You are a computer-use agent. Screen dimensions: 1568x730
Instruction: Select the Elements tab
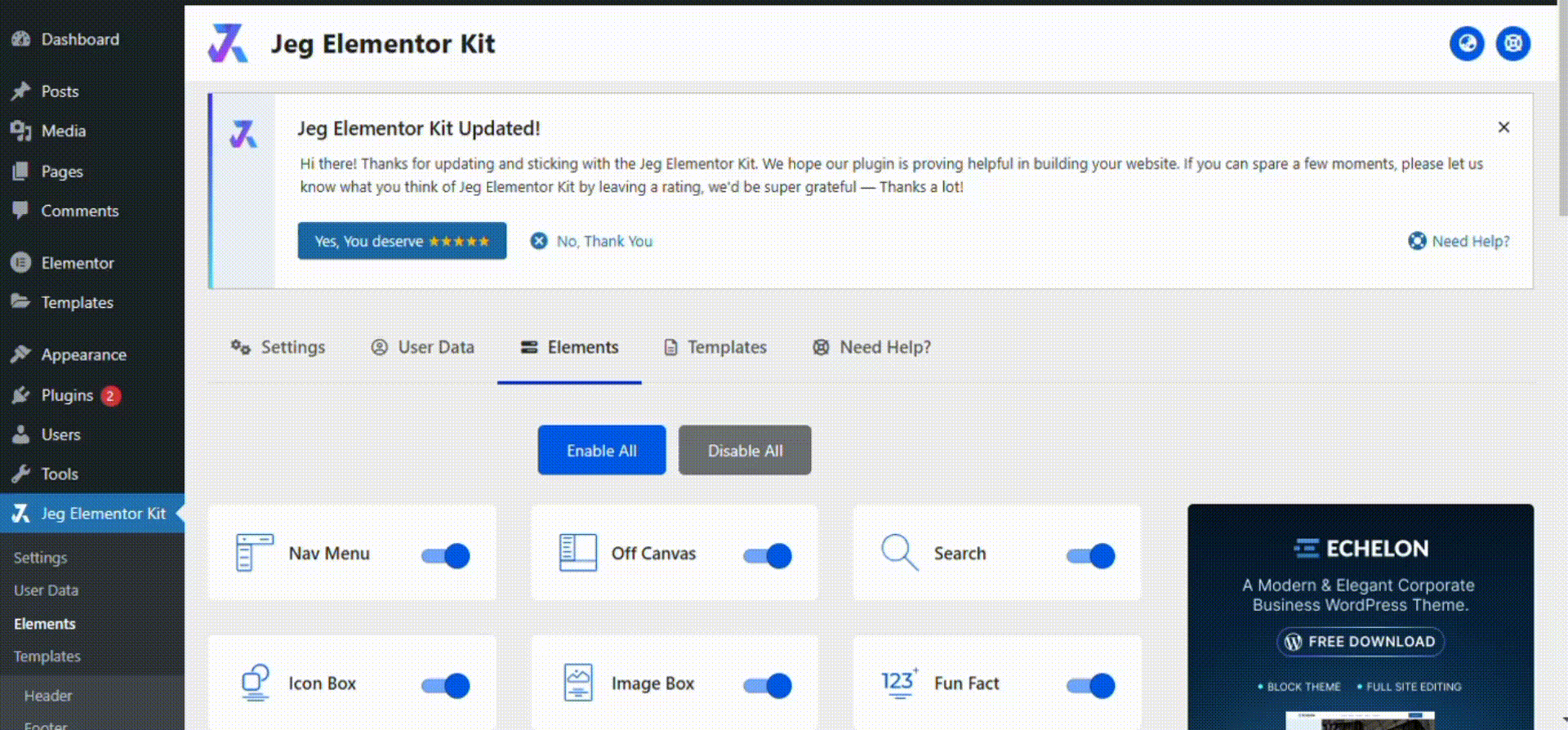tap(569, 348)
